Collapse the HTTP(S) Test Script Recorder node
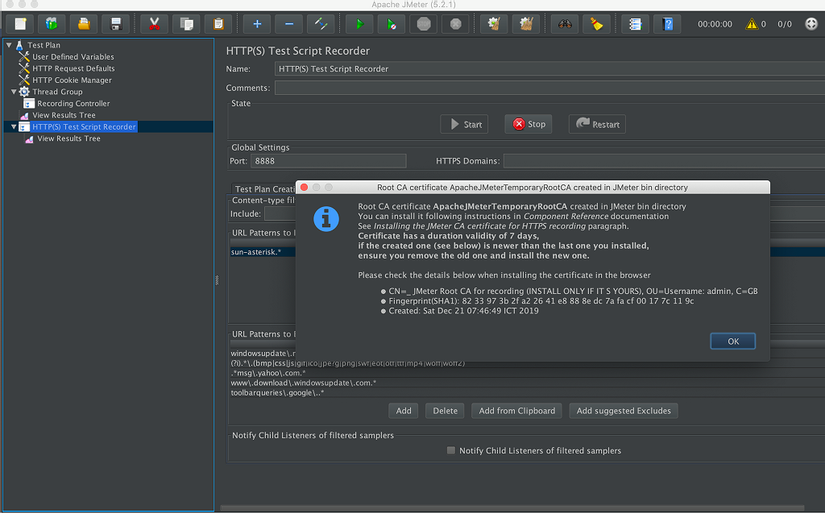Viewport: 825px width, 513px height. click(14, 127)
